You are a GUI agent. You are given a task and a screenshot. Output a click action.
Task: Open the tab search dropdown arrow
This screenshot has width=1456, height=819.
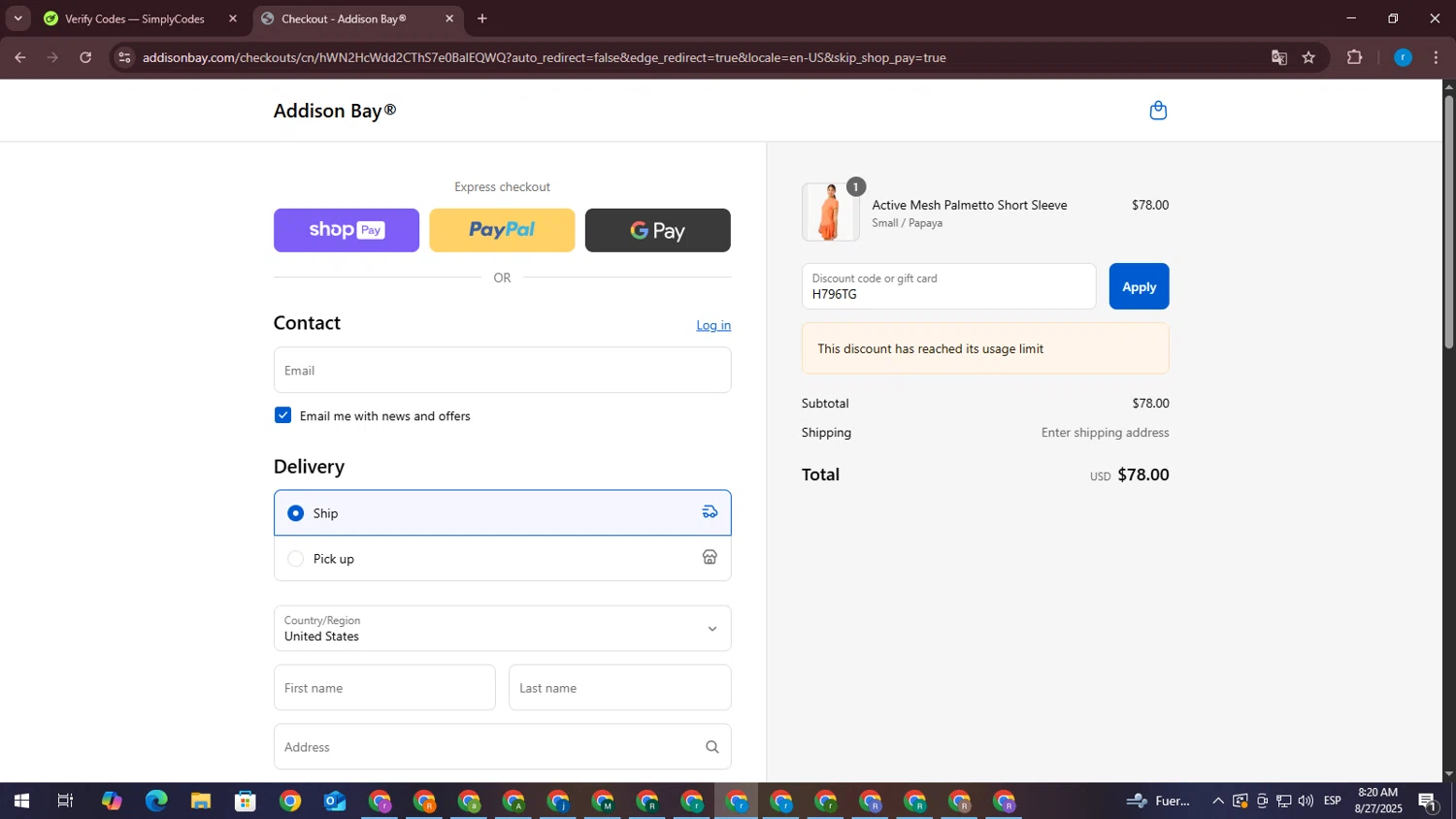(x=17, y=18)
